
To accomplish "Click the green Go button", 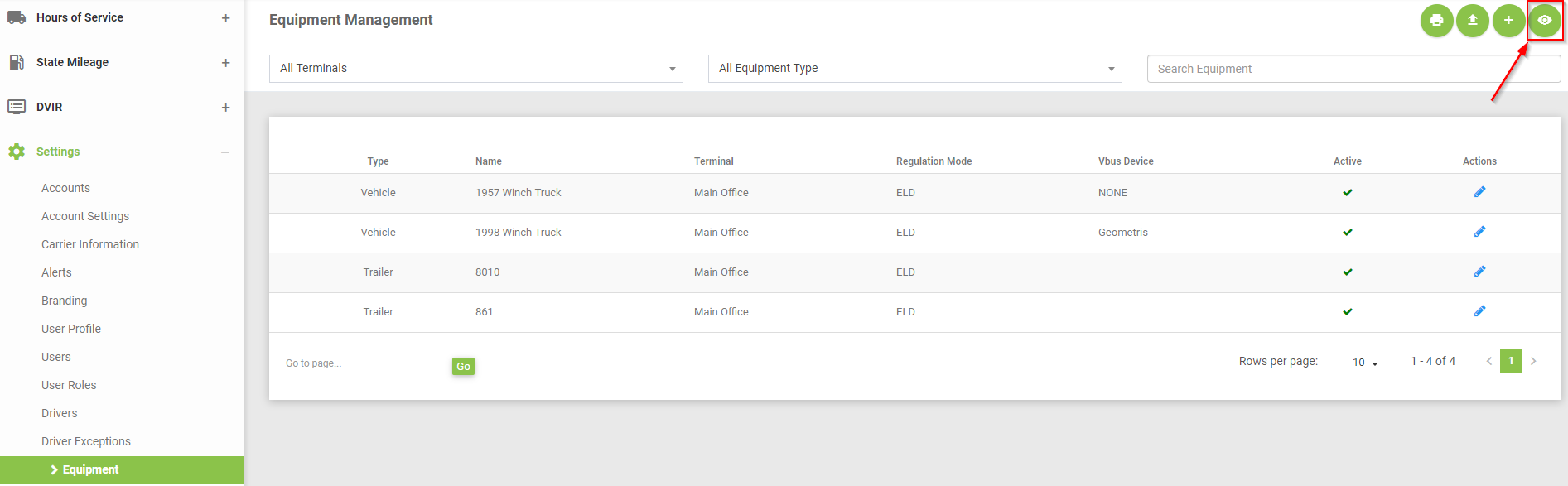I will pos(463,367).
